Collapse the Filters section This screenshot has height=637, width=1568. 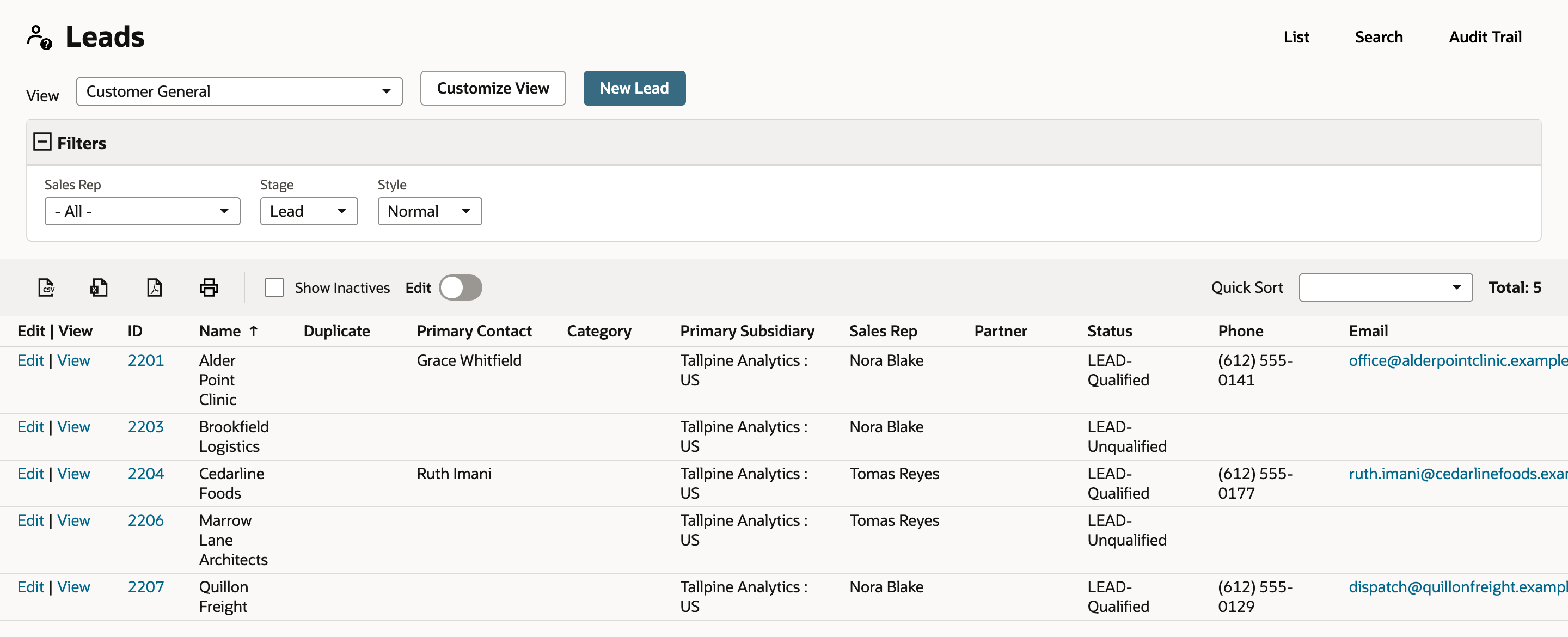click(x=42, y=142)
